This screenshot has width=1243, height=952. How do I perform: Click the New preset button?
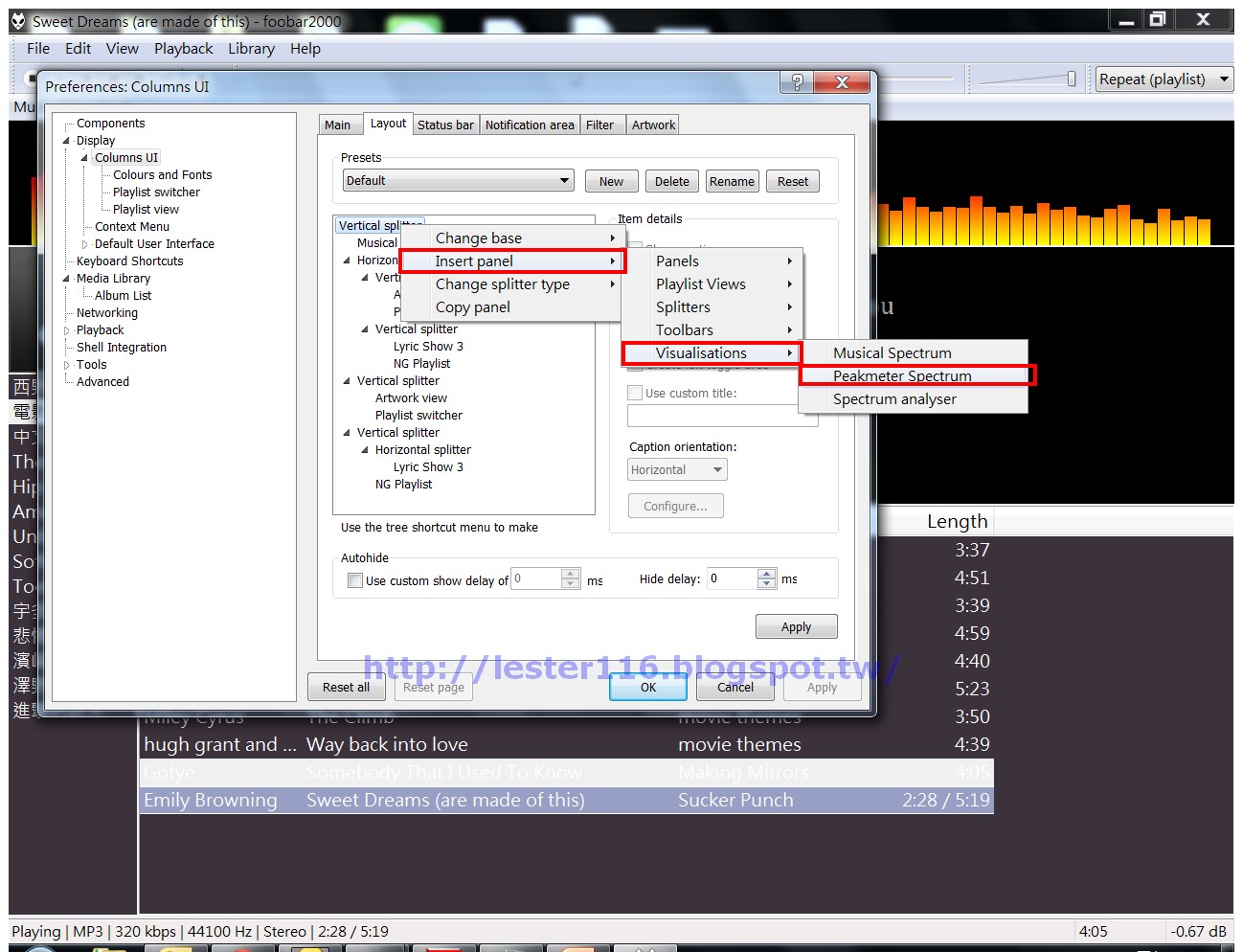click(611, 182)
